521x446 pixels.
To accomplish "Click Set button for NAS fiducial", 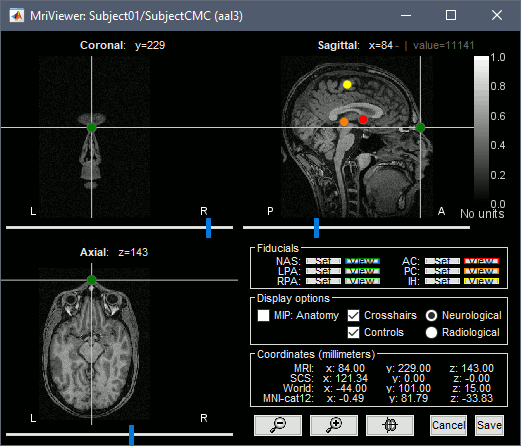I will (323, 261).
